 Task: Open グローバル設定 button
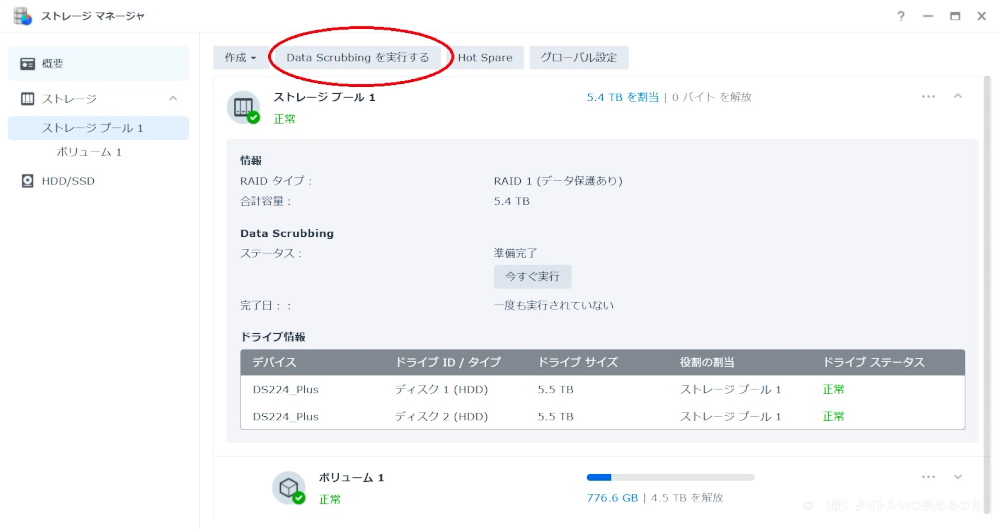[578, 57]
